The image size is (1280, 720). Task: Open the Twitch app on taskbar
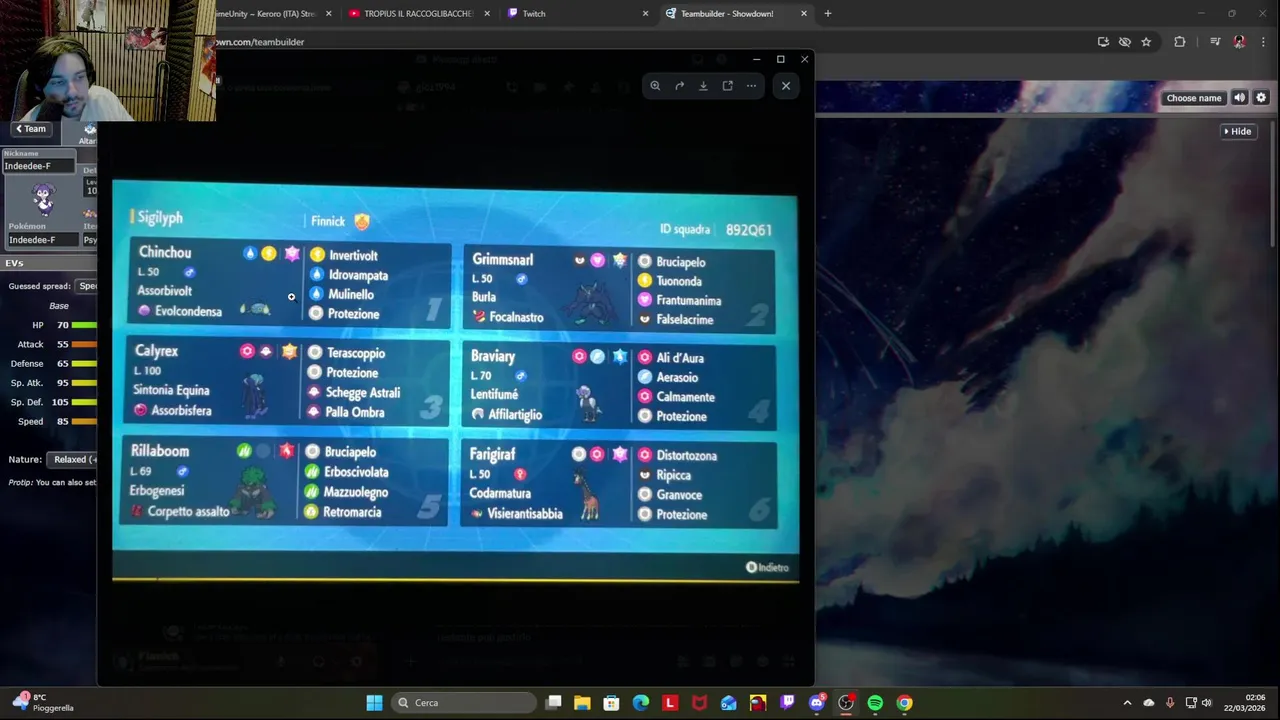[787, 703]
